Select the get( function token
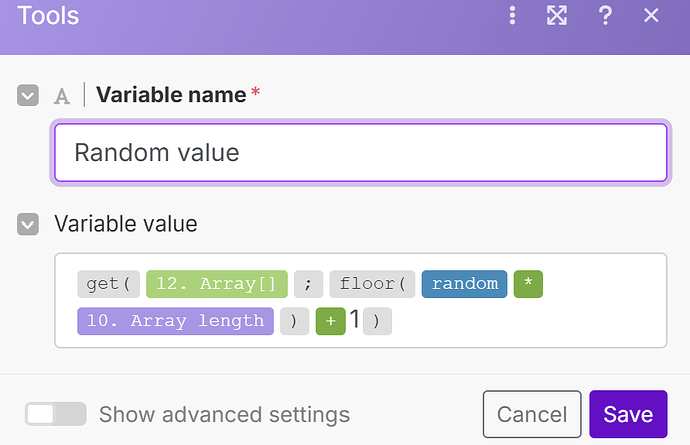690x445 pixels. tap(108, 284)
